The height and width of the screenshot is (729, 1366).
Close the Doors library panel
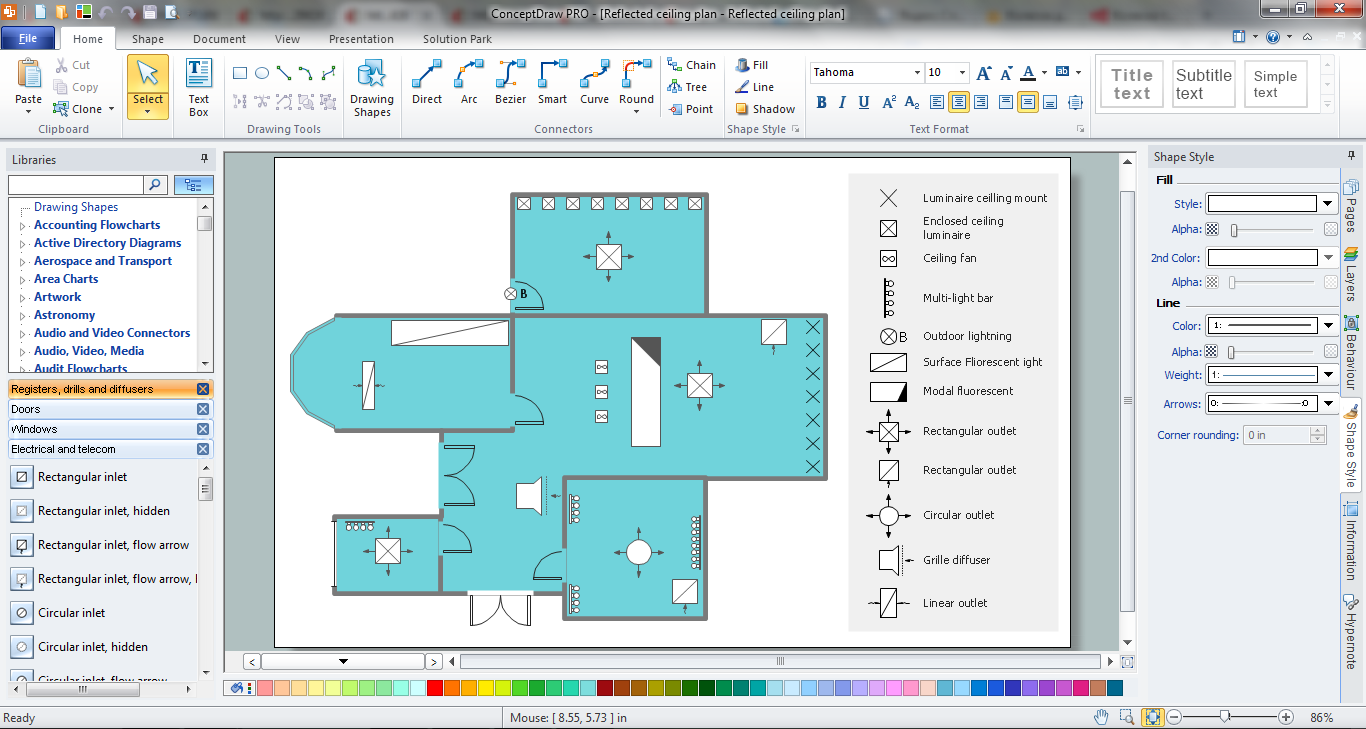203,409
